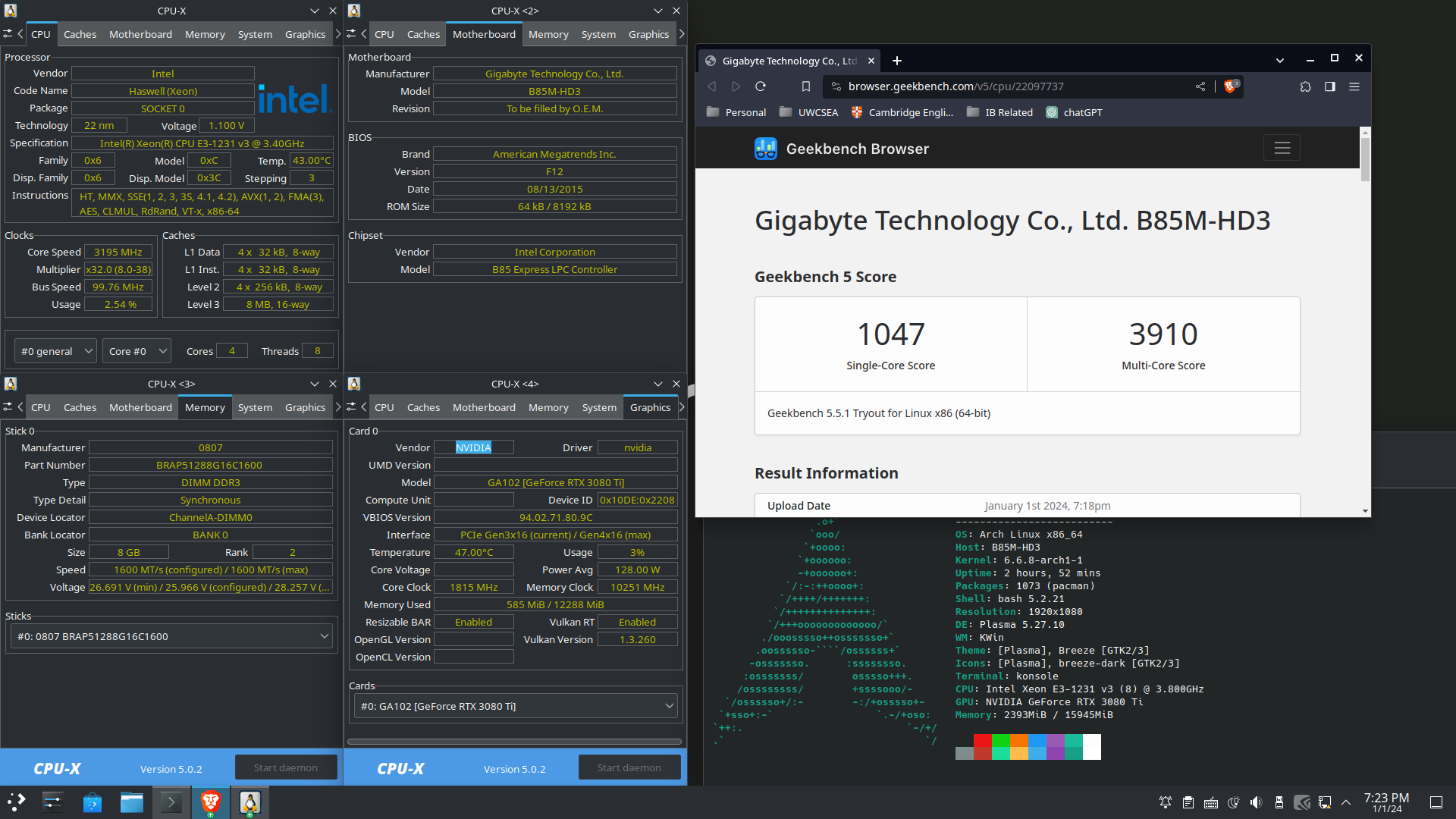Click the red color block in neofetch output
This screenshot has width=1456, height=819.
point(982,741)
